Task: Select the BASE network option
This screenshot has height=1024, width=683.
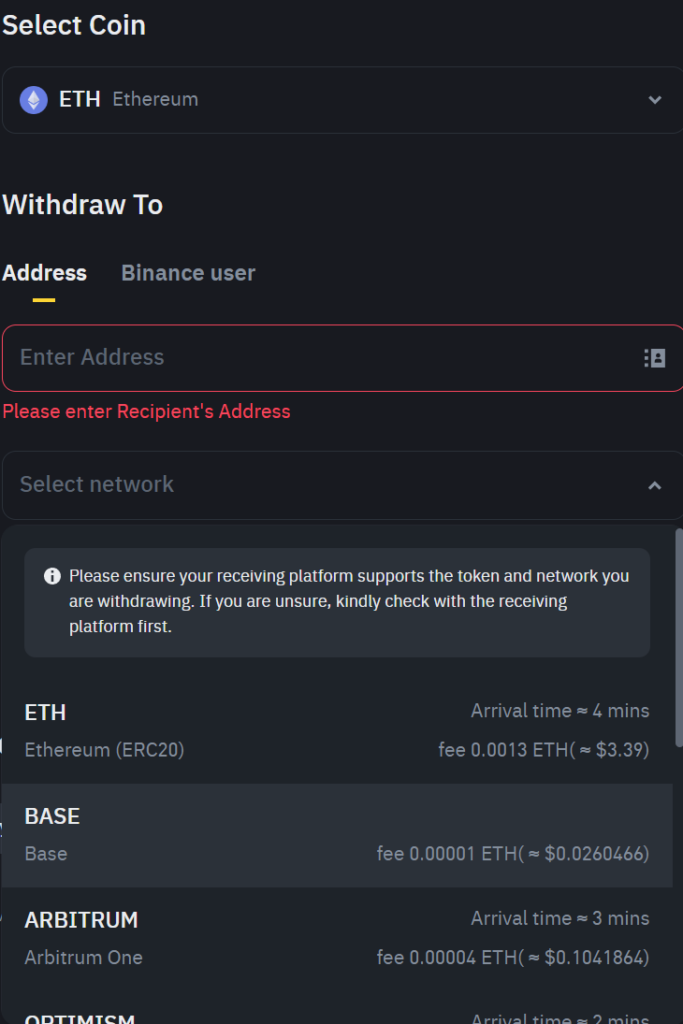Action: click(x=336, y=835)
